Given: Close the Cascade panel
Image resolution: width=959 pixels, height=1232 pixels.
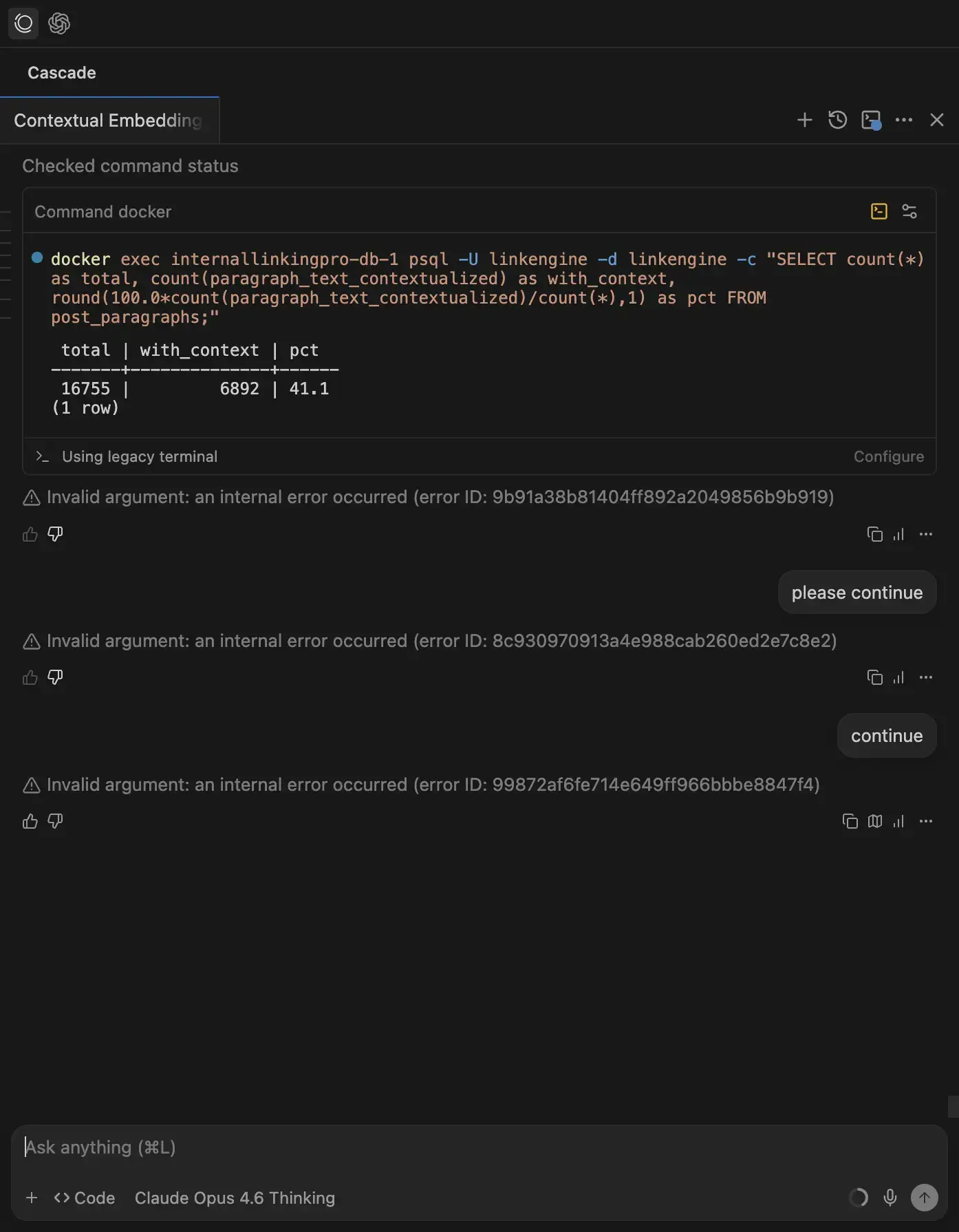Looking at the screenshot, I should click(x=937, y=120).
